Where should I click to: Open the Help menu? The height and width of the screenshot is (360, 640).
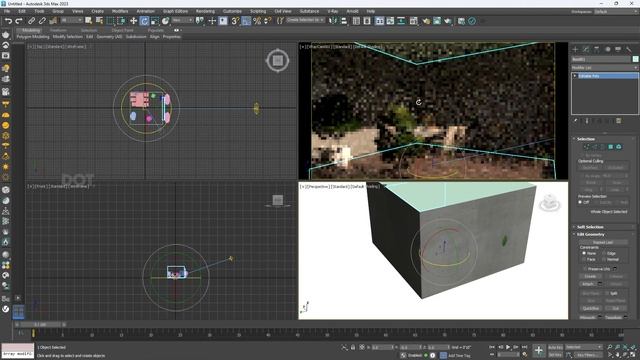(371, 11)
